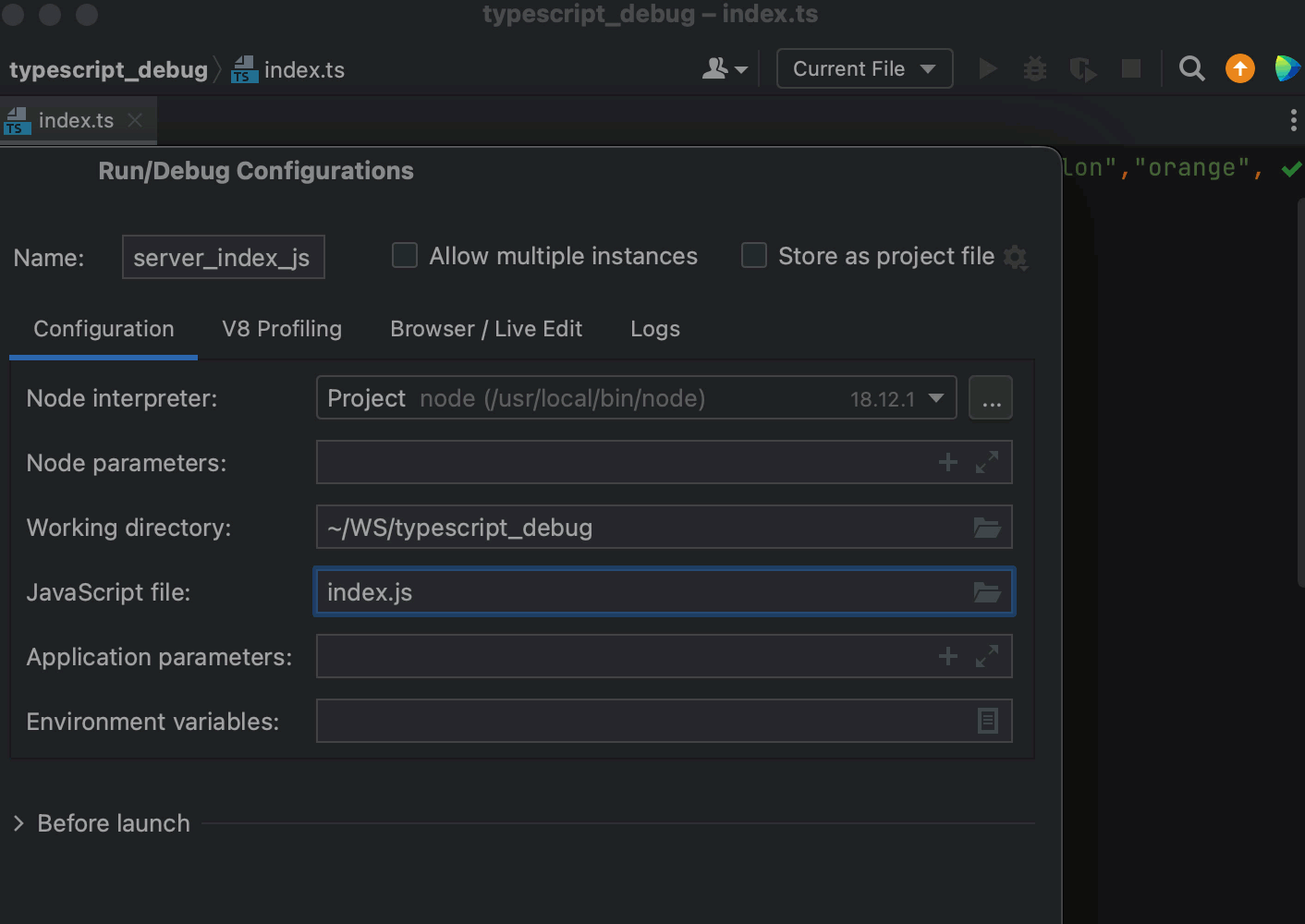Click the ellipsis button for Node interpreter
Image resolution: width=1305 pixels, height=924 pixels.
(991, 398)
